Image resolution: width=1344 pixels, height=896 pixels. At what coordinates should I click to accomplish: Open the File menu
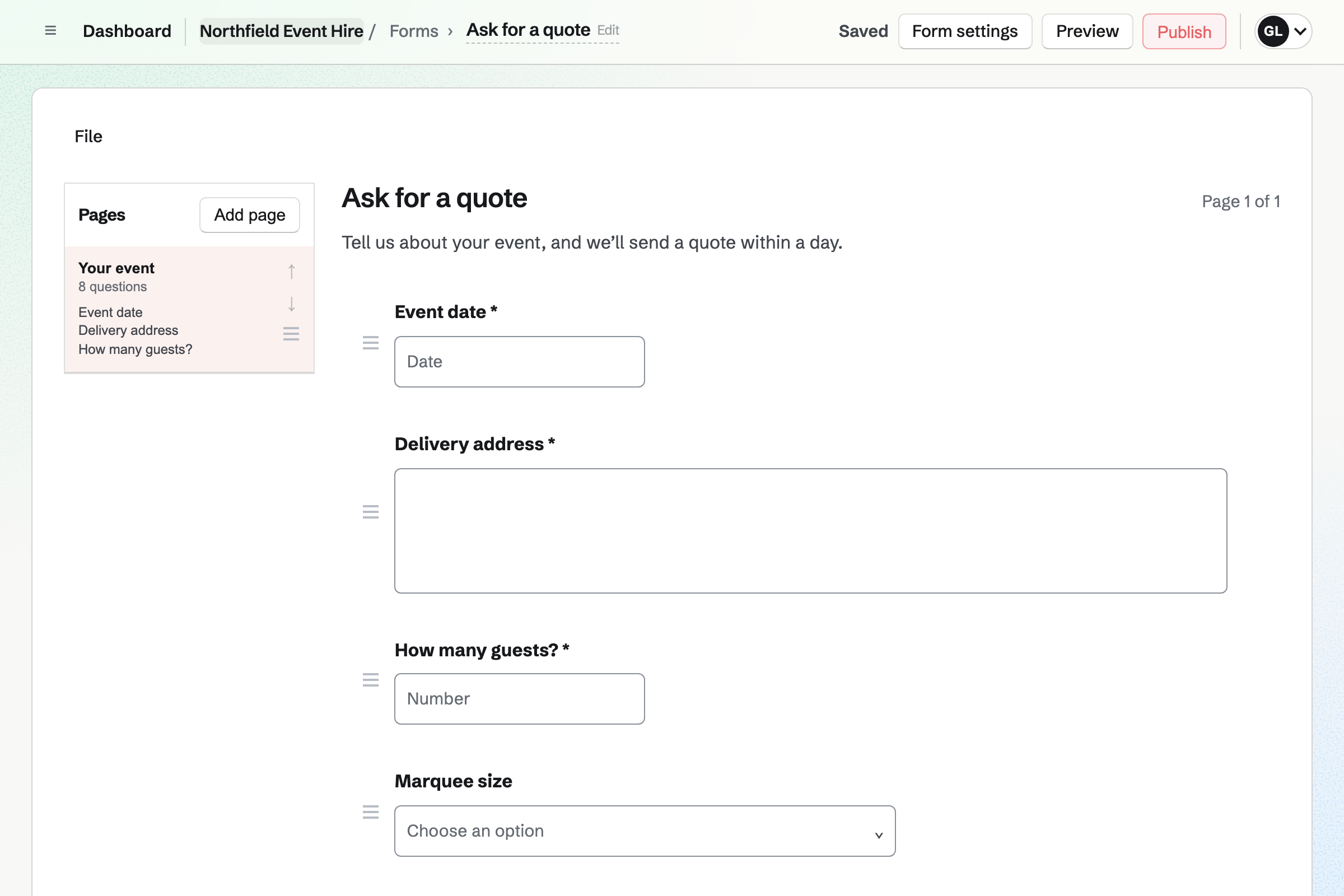coord(88,137)
